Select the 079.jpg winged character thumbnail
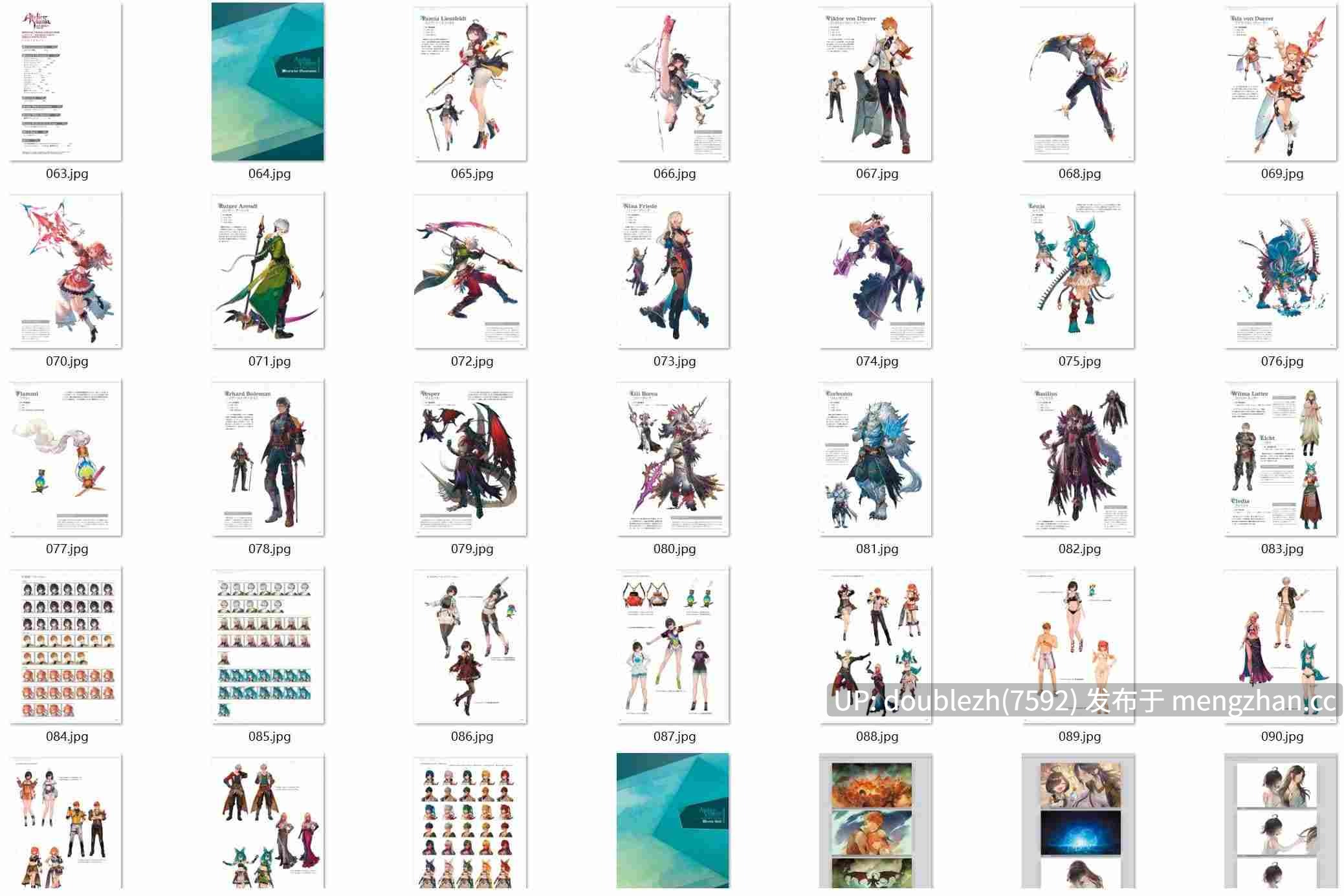Viewport: 1344px width, 896px height. tap(470, 457)
